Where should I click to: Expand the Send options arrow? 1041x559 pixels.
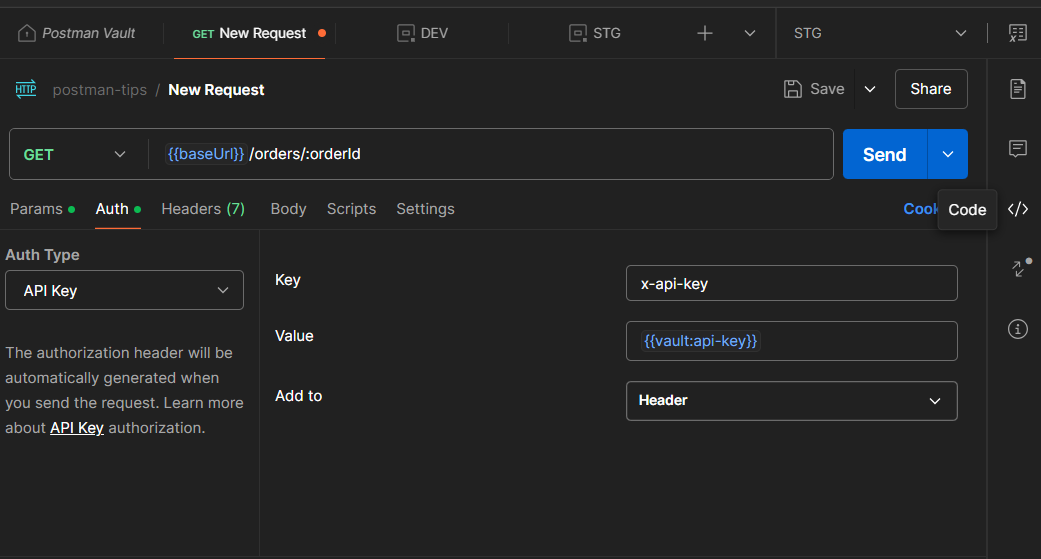(948, 155)
